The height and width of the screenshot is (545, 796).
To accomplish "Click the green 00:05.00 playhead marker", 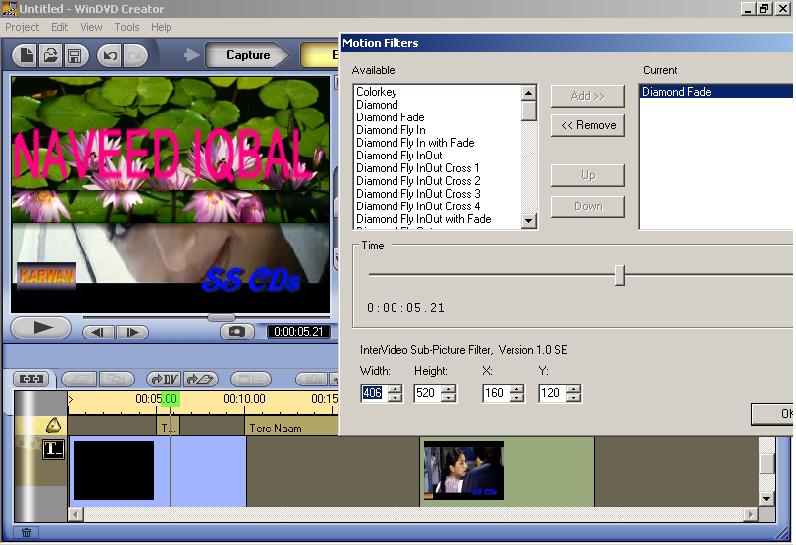I will coord(170,399).
